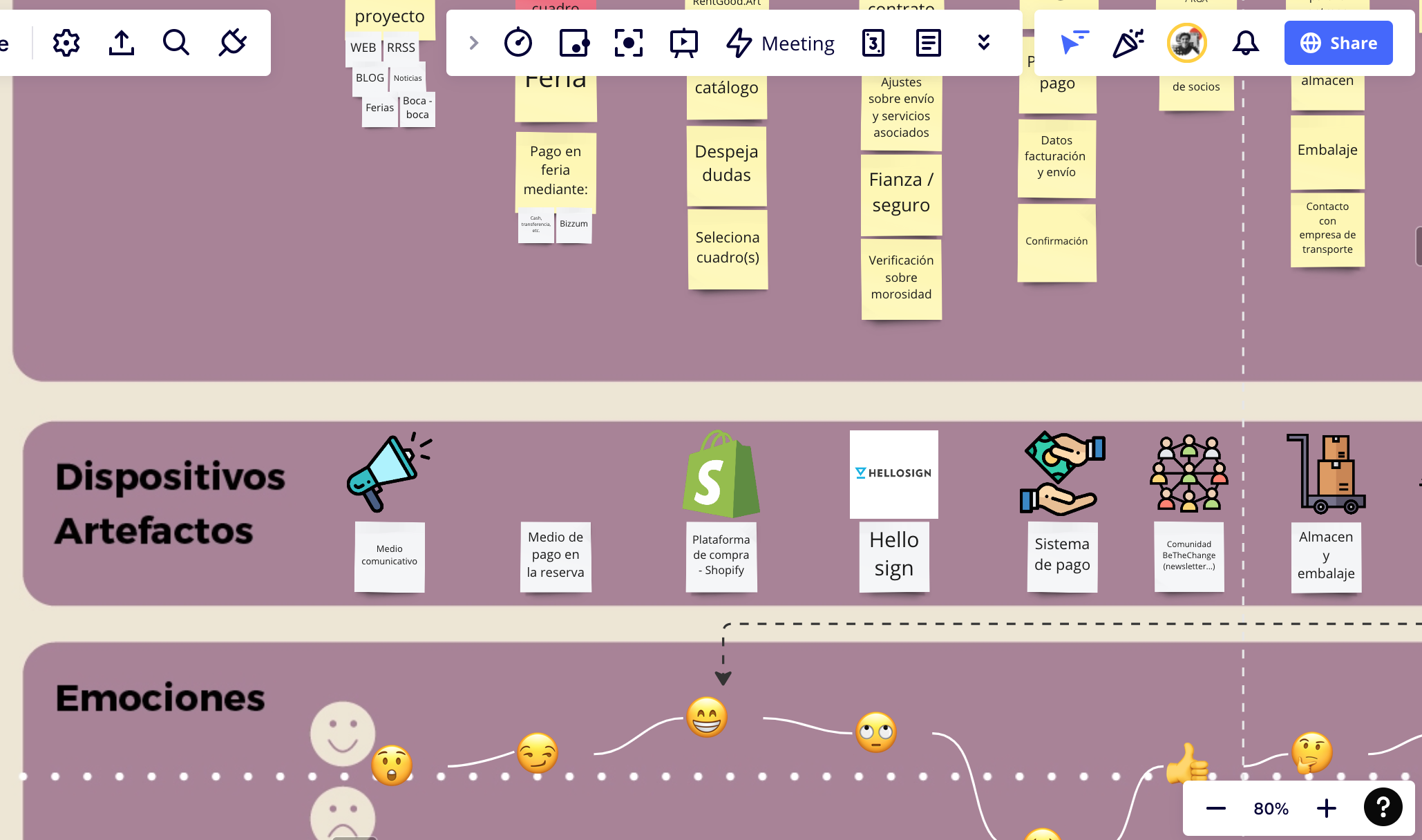Enter focus frame mode icon
This screenshot has height=840, width=1422.
tap(628, 43)
